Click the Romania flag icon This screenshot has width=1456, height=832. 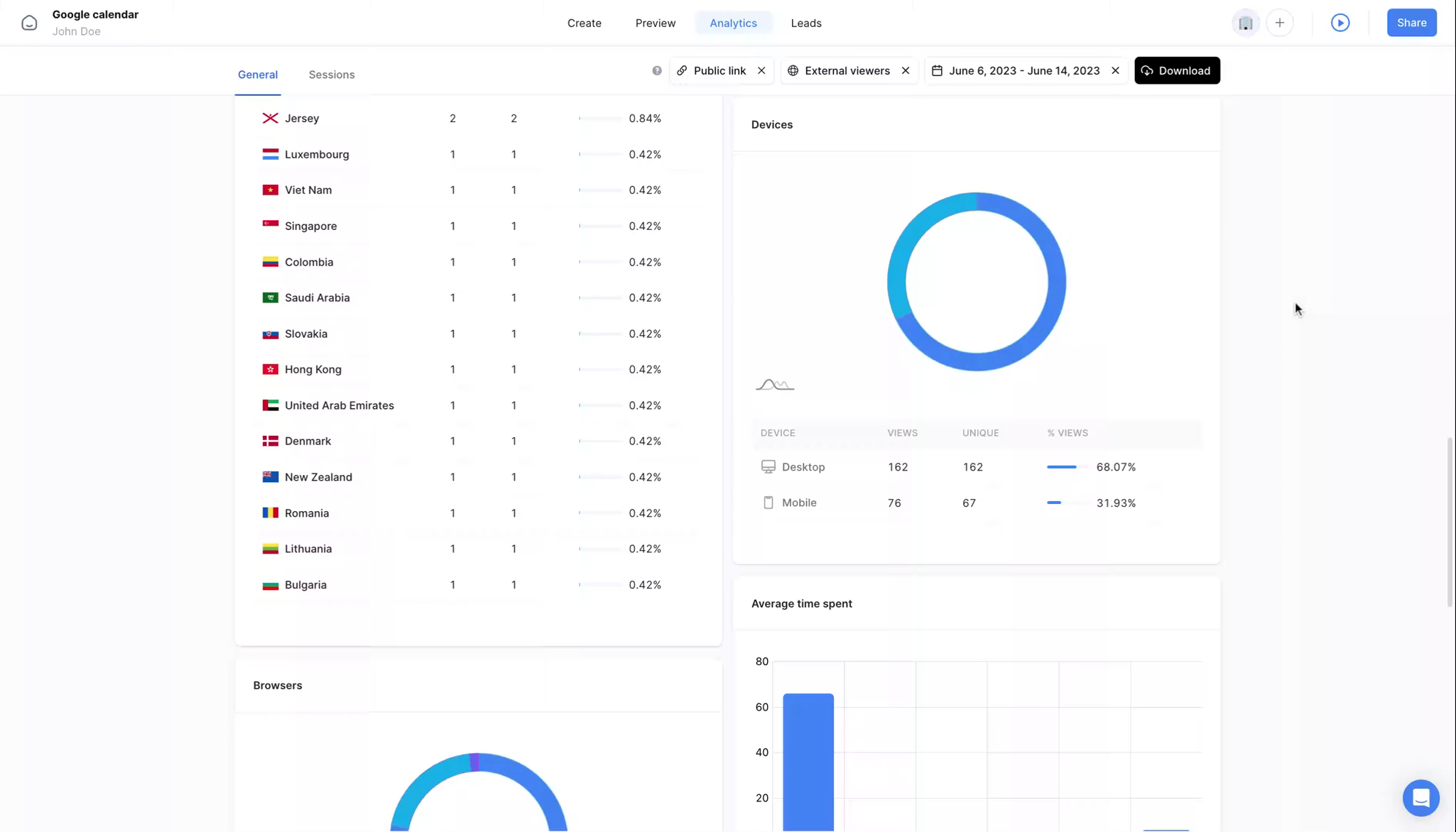coord(270,513)
